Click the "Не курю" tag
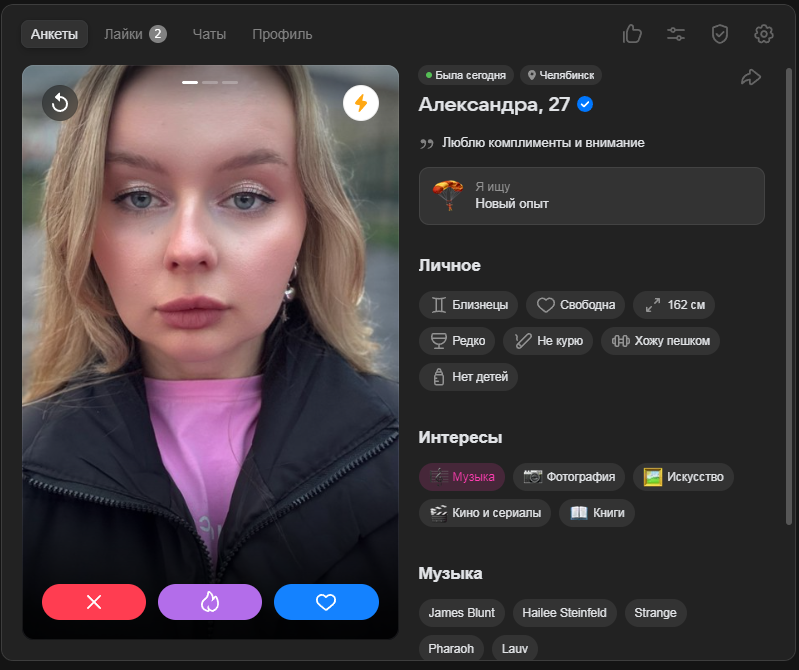 [548, 340]
